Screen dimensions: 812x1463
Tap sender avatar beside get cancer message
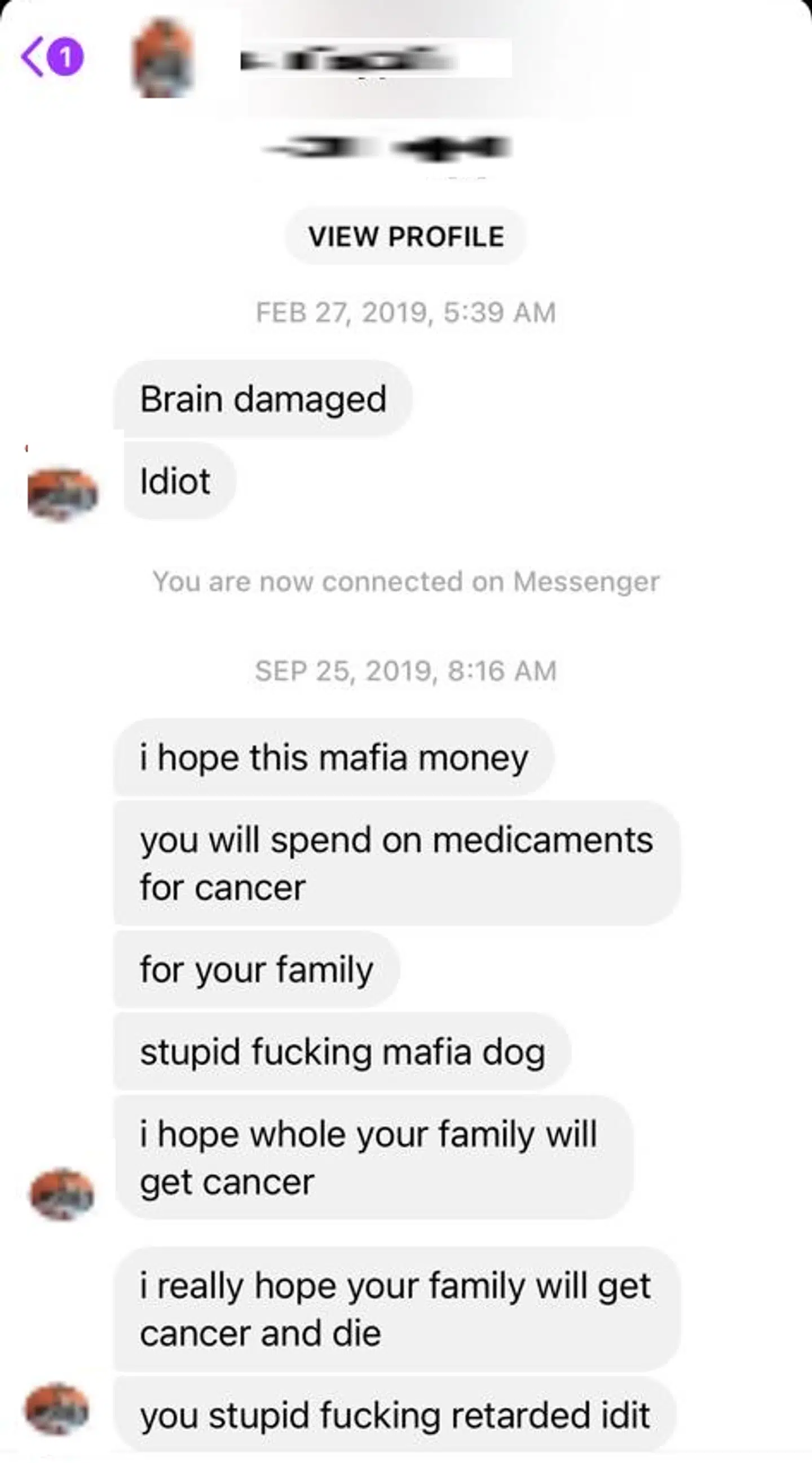63,1195
